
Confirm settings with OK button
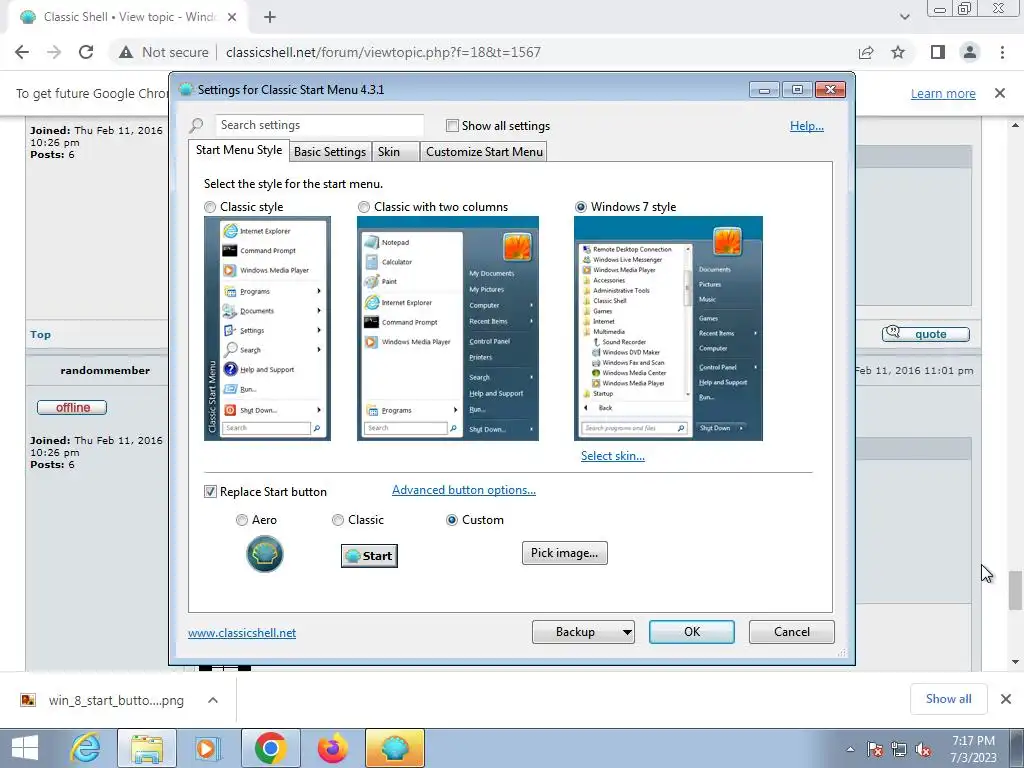(692, 632)
